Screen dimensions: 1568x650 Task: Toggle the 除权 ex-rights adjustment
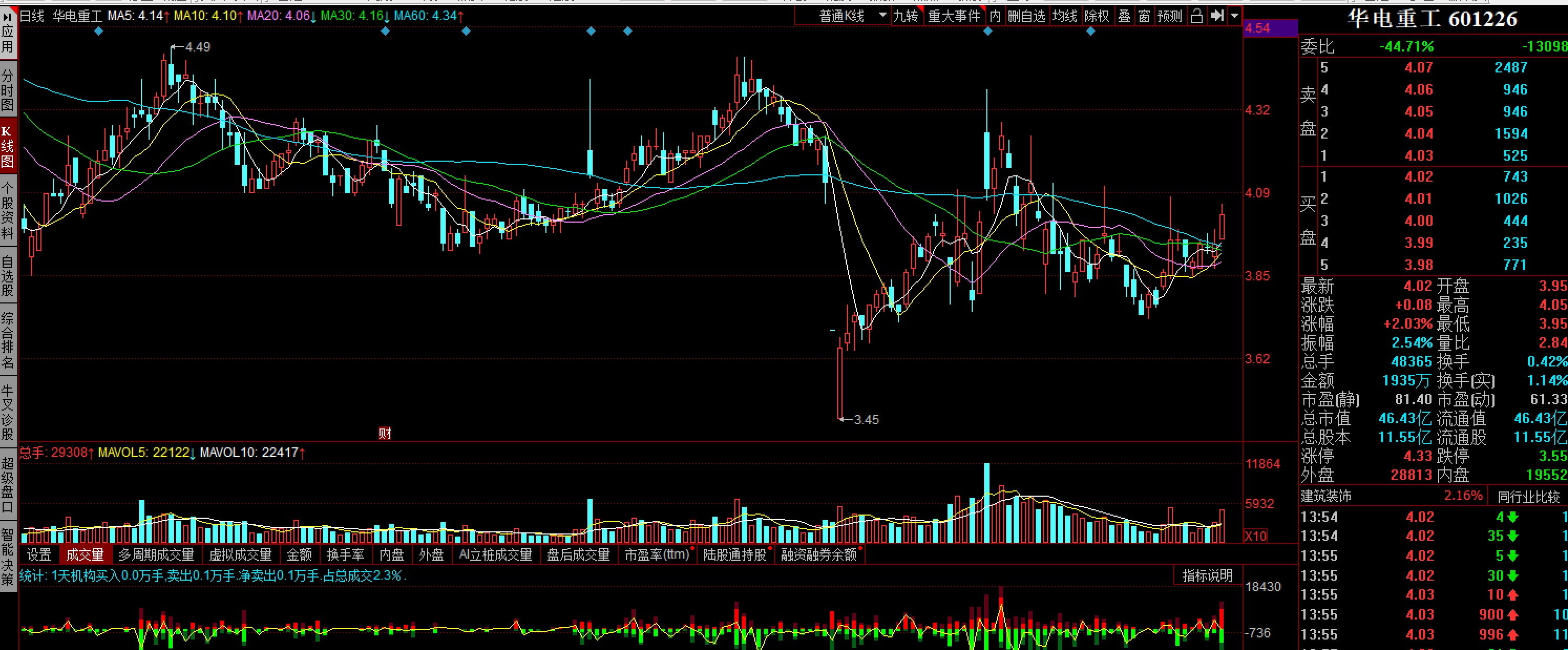point(1097,16)
